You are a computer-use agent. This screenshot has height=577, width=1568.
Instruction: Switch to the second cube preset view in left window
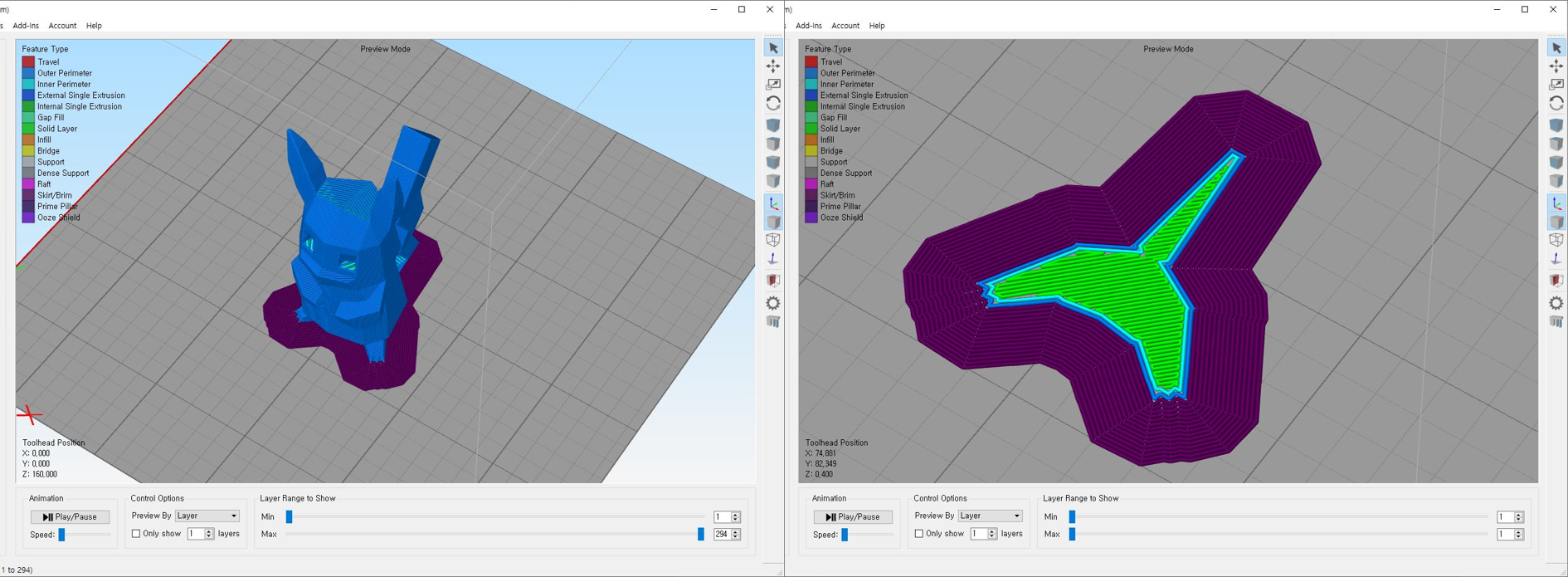[x=773, y=144]
